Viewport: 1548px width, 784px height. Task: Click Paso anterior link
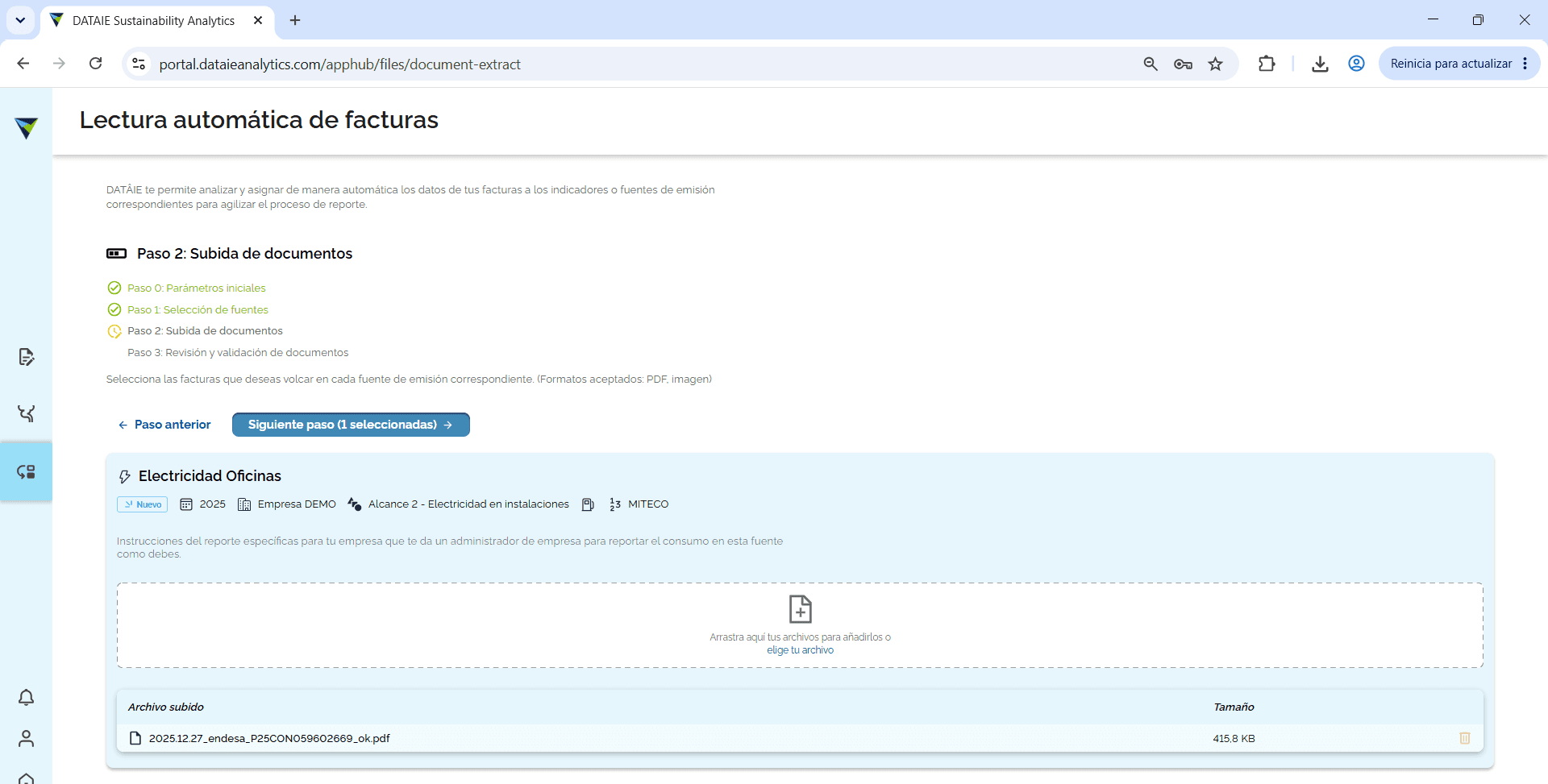tap(164, 425)
